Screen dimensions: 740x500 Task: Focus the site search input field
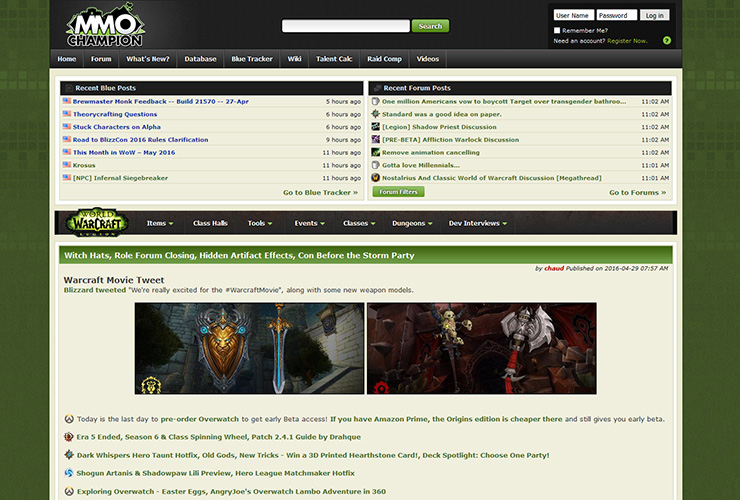(345, 26)
